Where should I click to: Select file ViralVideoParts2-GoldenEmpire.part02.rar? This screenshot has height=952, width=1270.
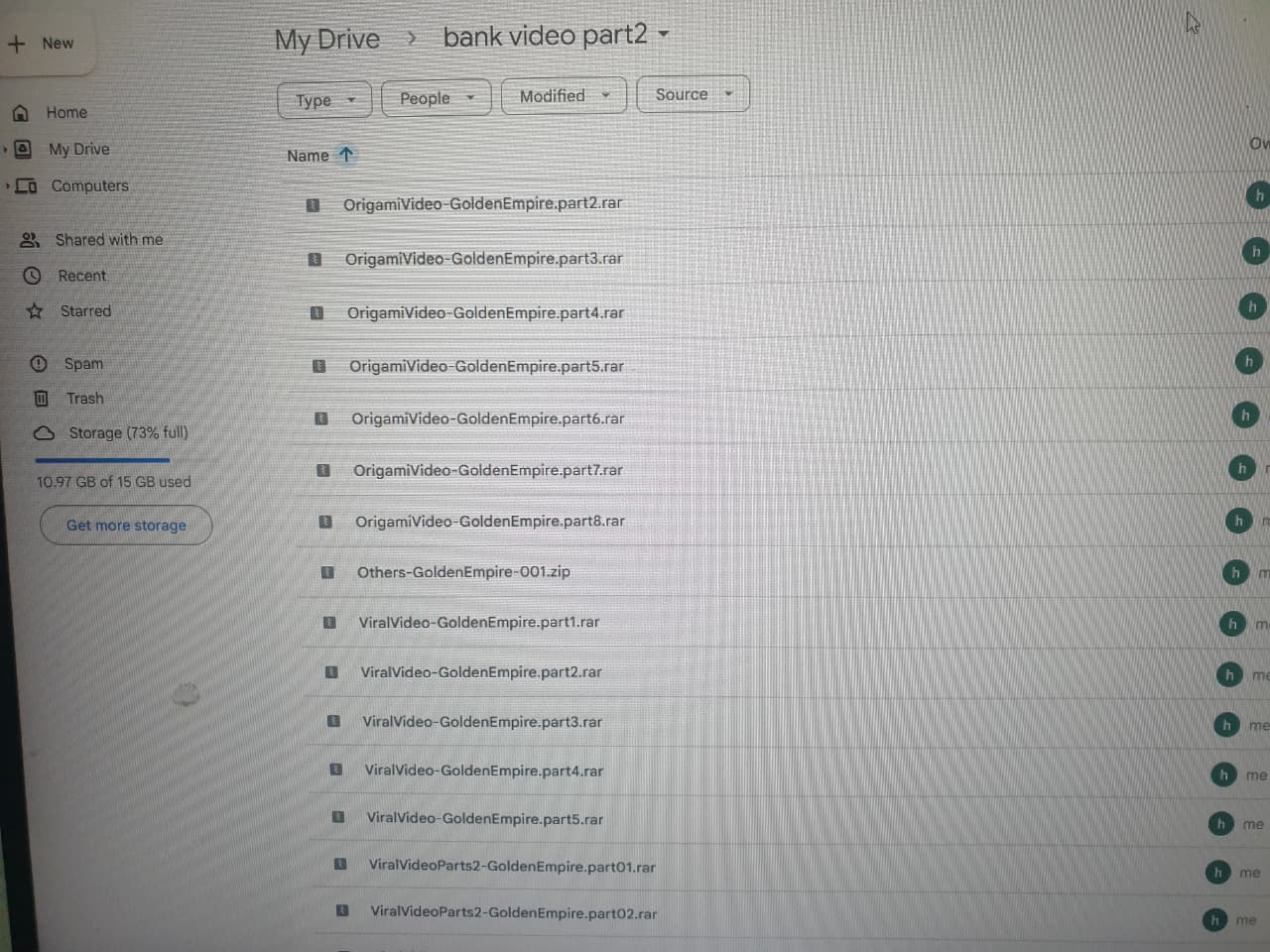(x=514, y=912)
